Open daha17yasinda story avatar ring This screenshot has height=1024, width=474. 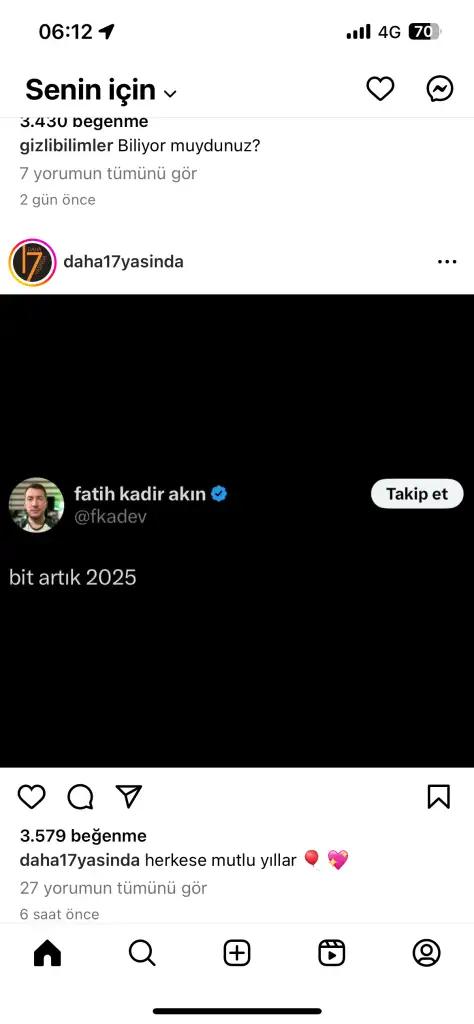pos(33,262)
